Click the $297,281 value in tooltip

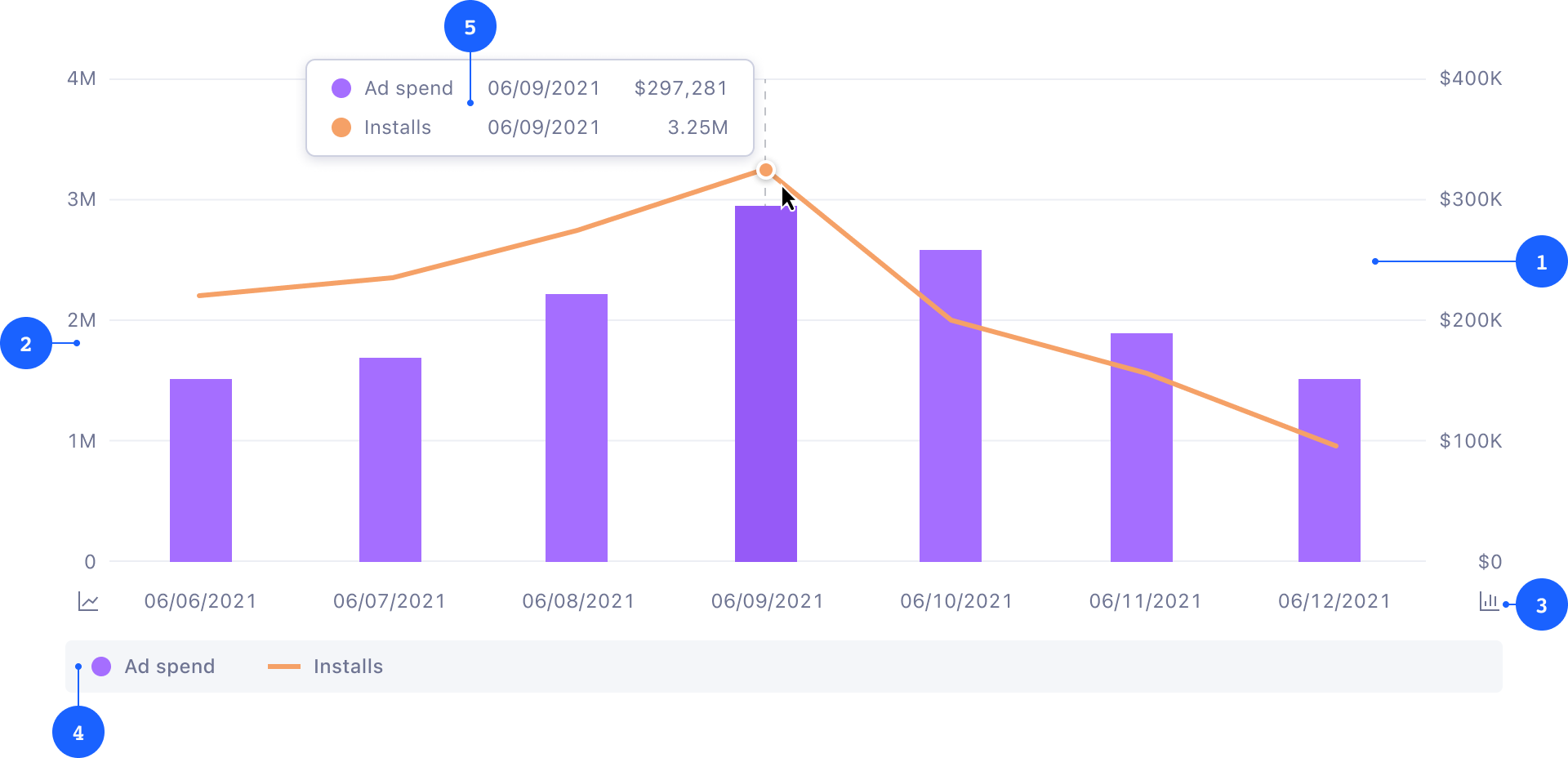pyautogui.click(x=681, y=88)
